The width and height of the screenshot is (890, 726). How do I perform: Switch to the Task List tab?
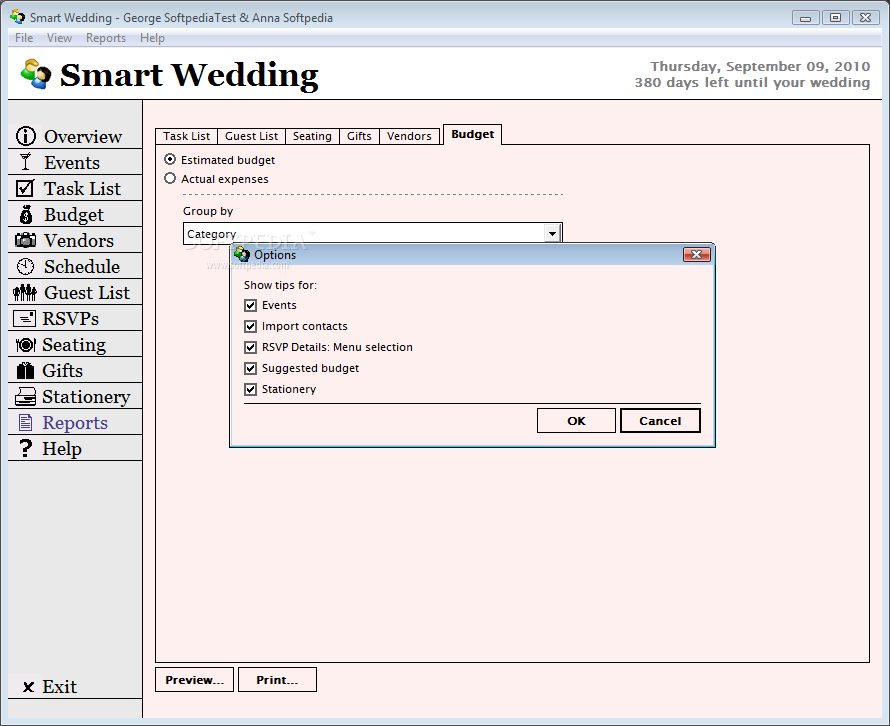click(x=186, y=136)
